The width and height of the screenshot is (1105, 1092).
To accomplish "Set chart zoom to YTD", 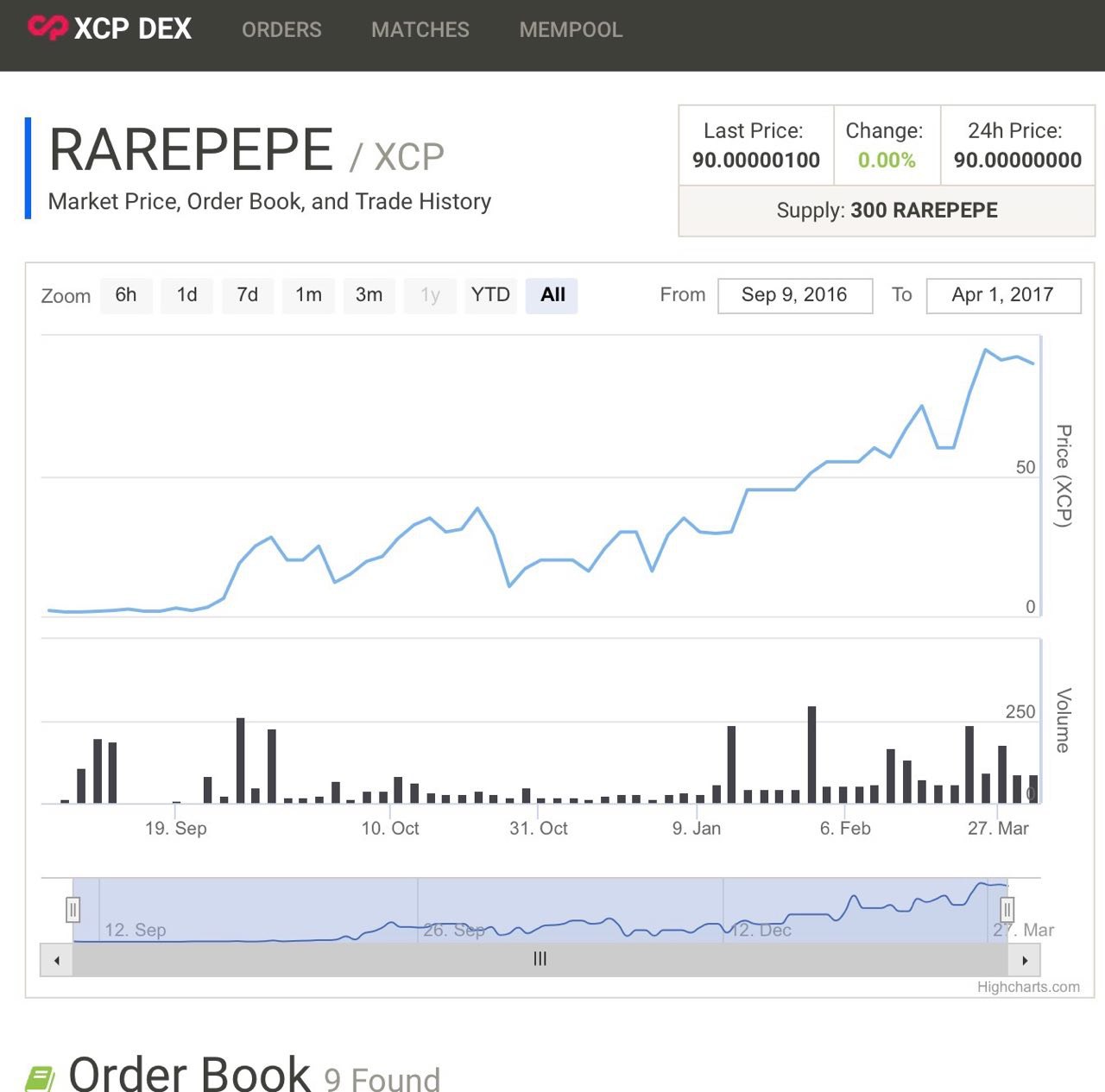I will coord(490,295).
